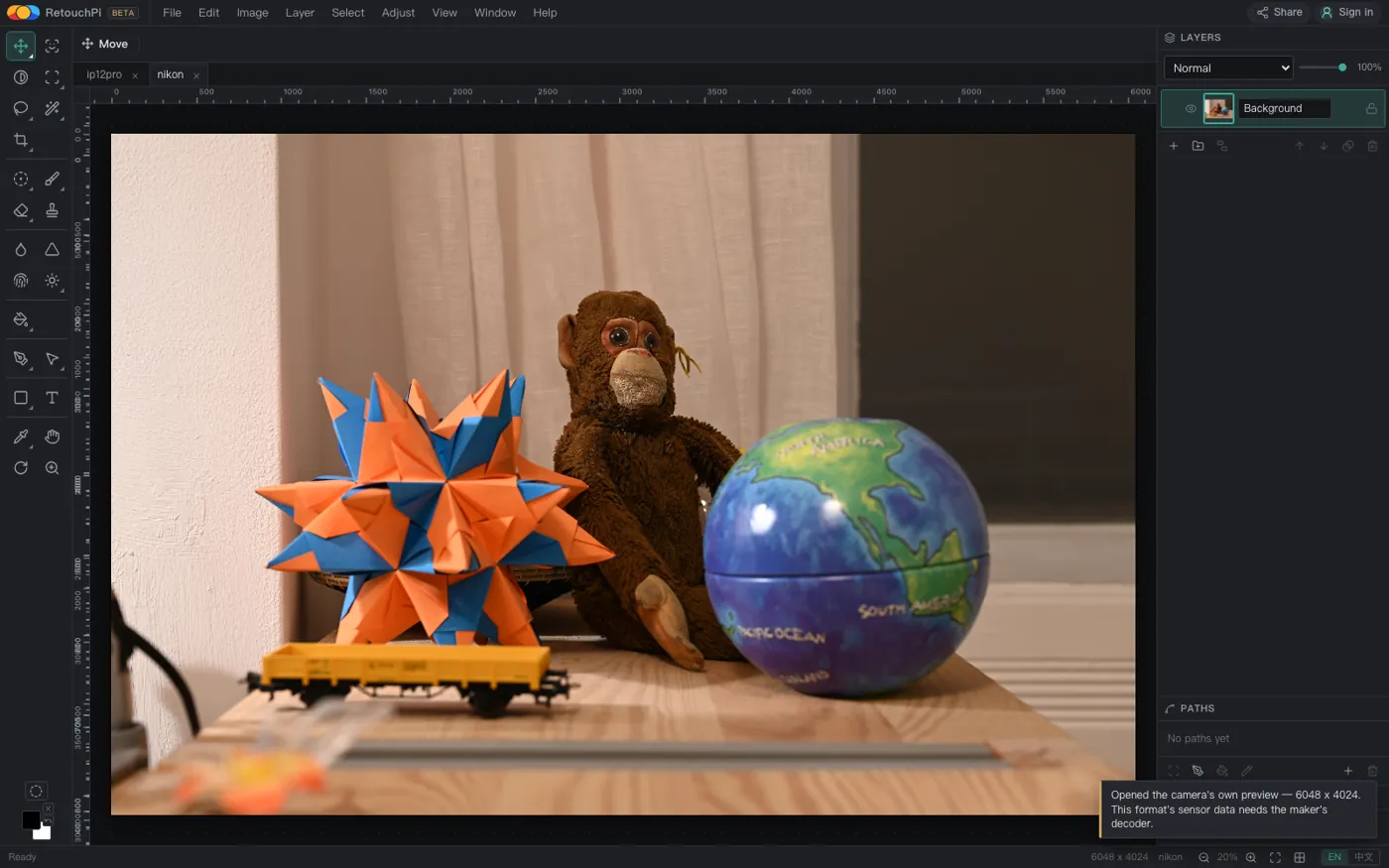
Task: Click the Sign in button
Action: [1347, 12]
